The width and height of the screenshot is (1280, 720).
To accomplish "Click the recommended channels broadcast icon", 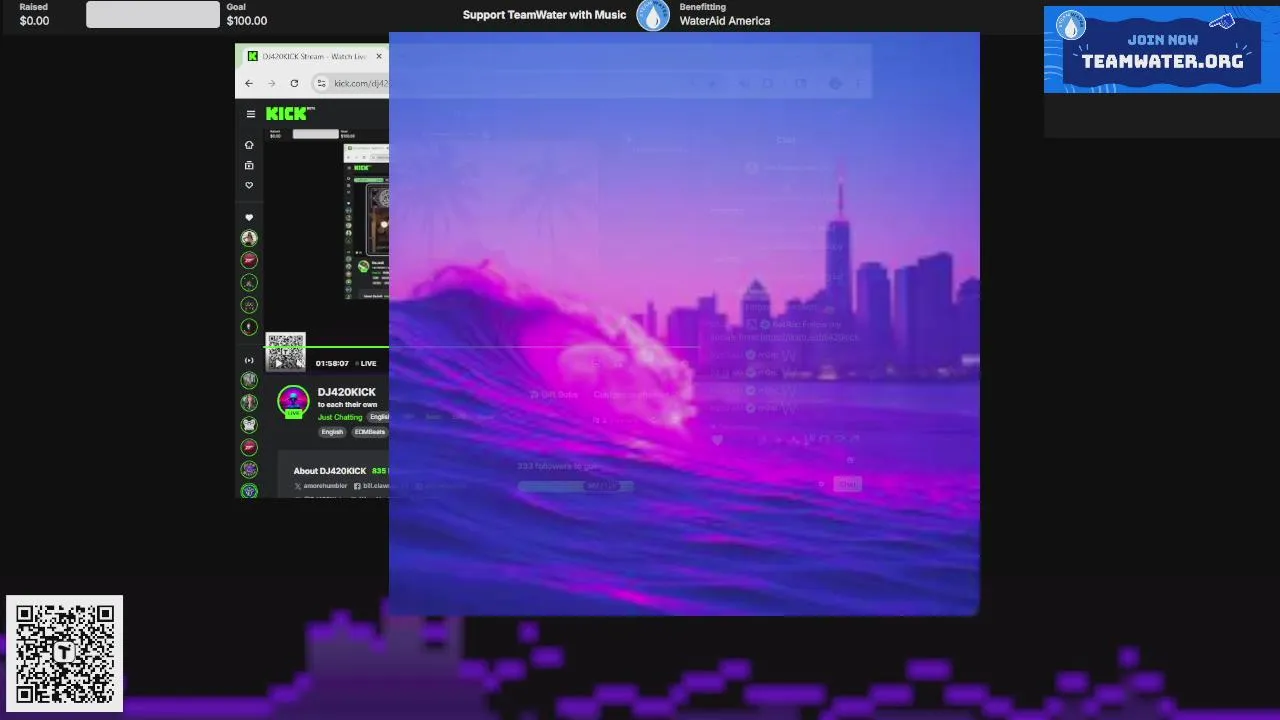I will pos(249,360).
